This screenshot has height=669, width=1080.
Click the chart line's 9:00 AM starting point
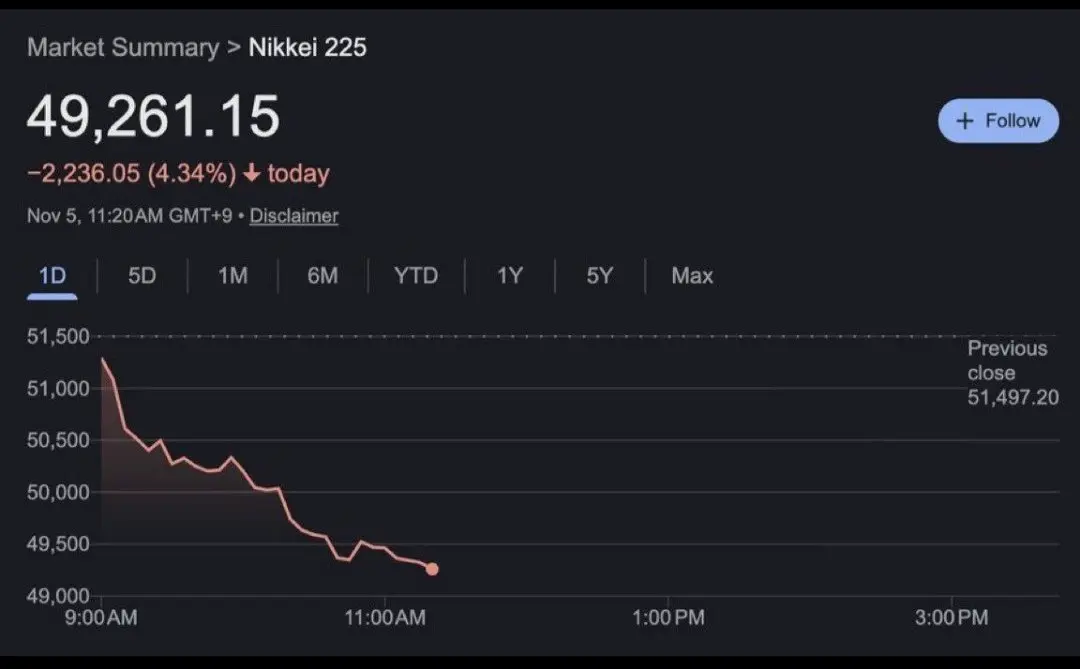(x=102, y=358)
